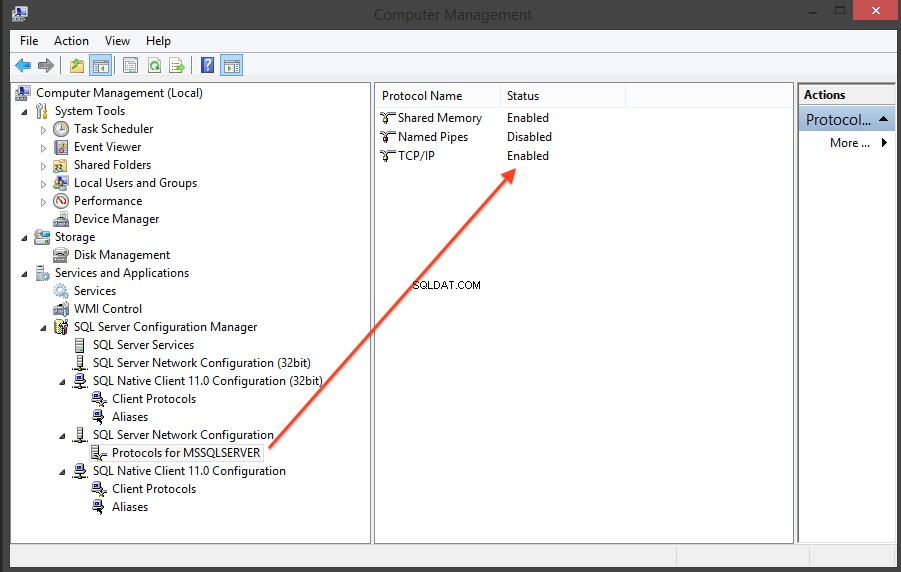Click the WMI Control icon
The height and width of the screenshot is (572, 901).
[x=60, y=309]
